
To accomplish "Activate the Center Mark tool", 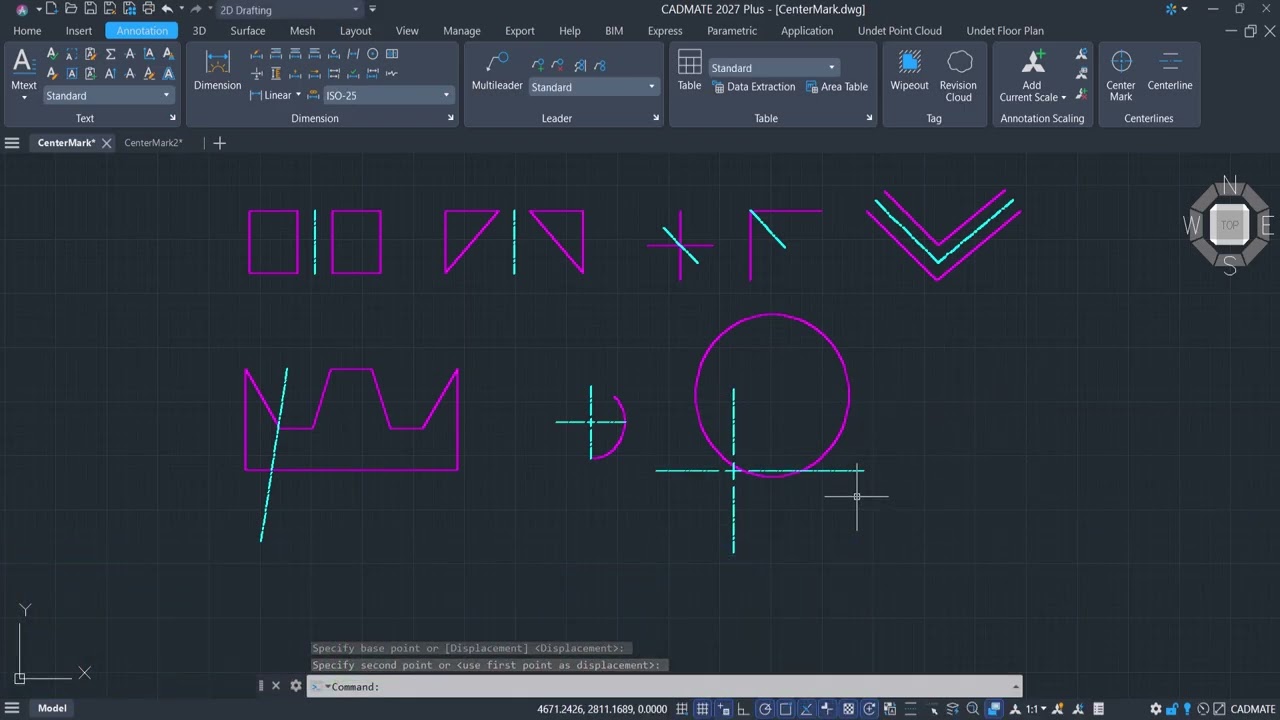I will point(1121,76).
